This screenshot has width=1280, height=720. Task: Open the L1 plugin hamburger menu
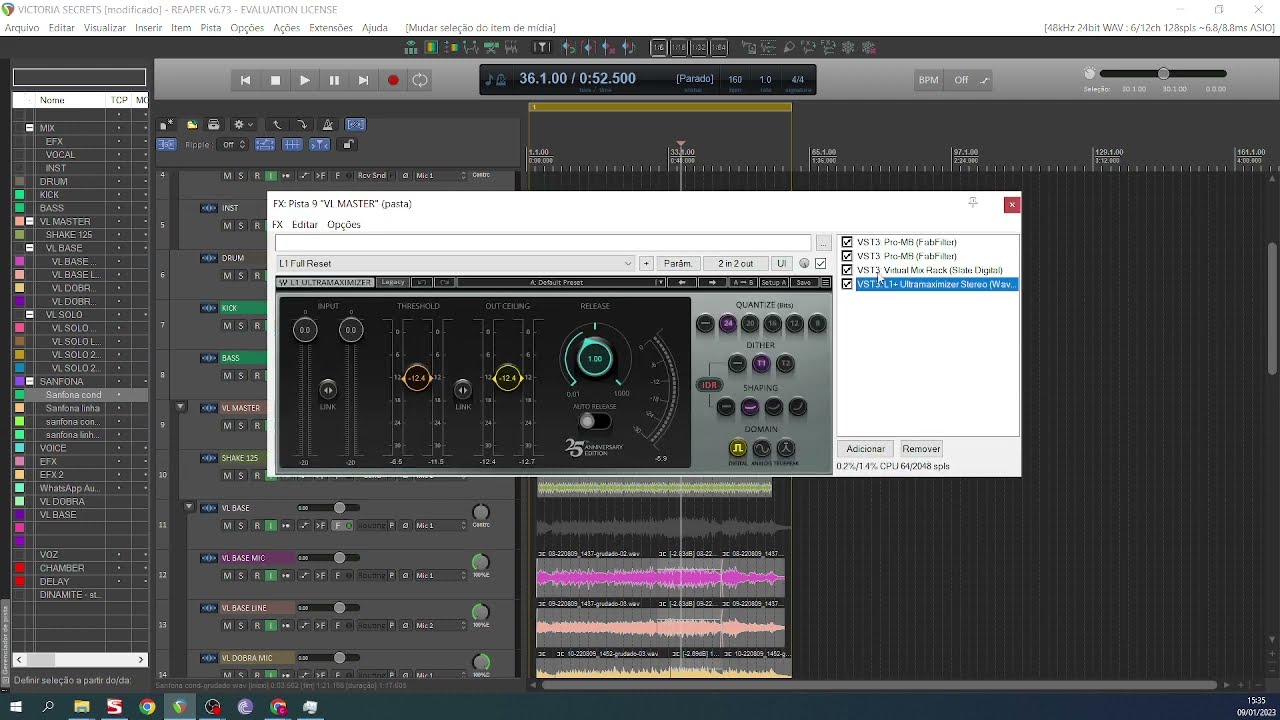(x=825, y=283)
